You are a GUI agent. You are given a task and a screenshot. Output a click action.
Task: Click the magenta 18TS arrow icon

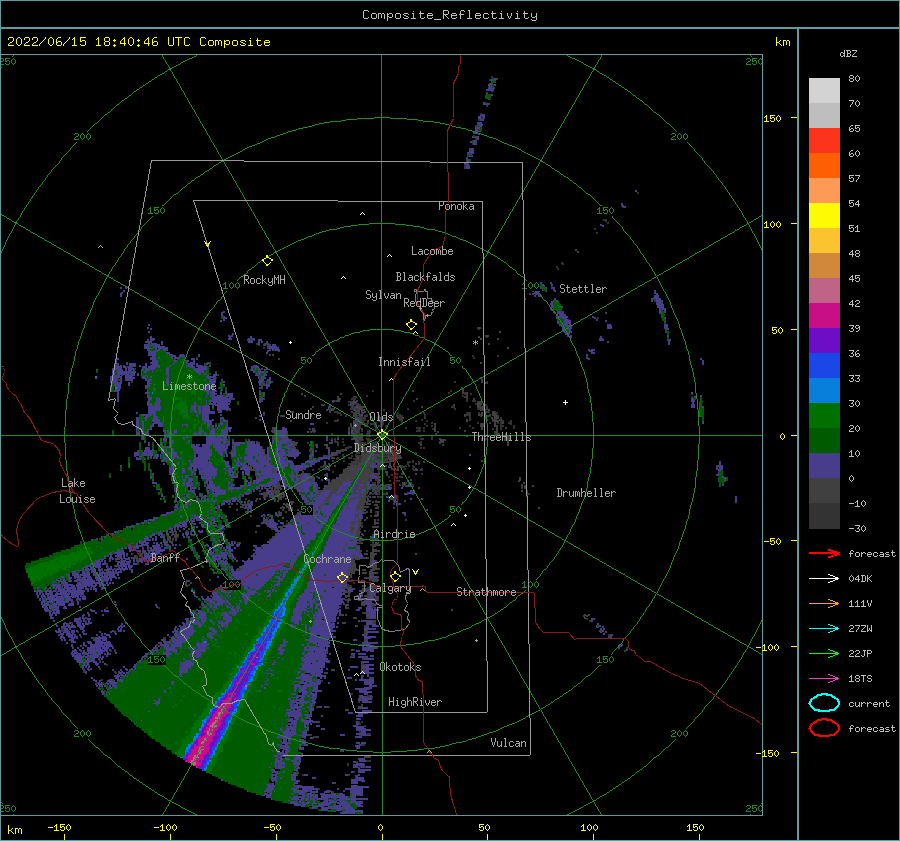[824, 678]
